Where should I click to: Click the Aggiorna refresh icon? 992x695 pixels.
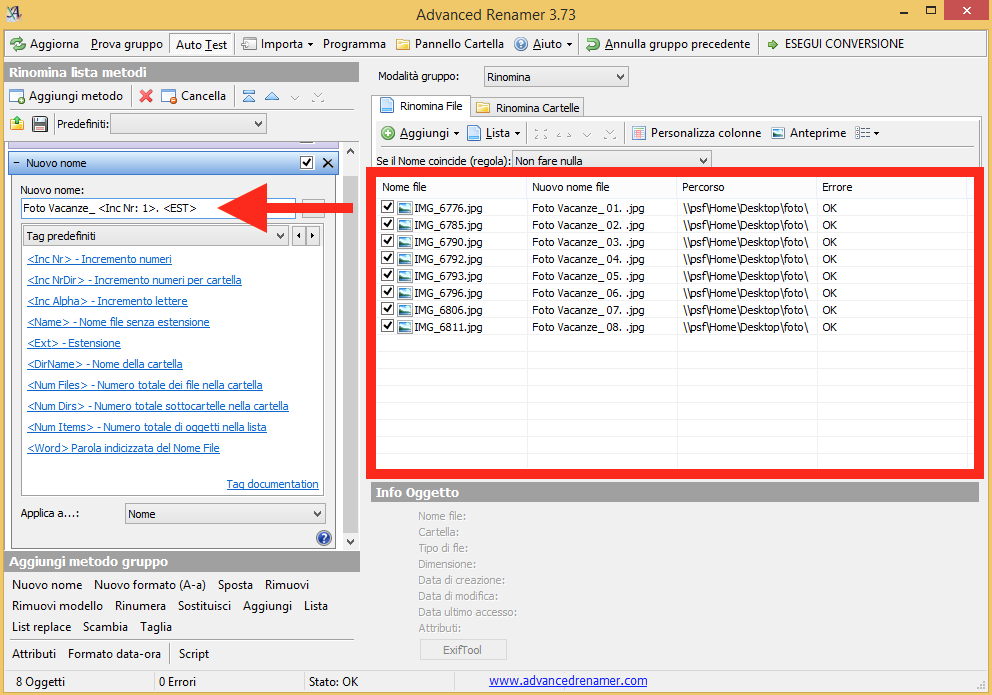click(18, 44)
